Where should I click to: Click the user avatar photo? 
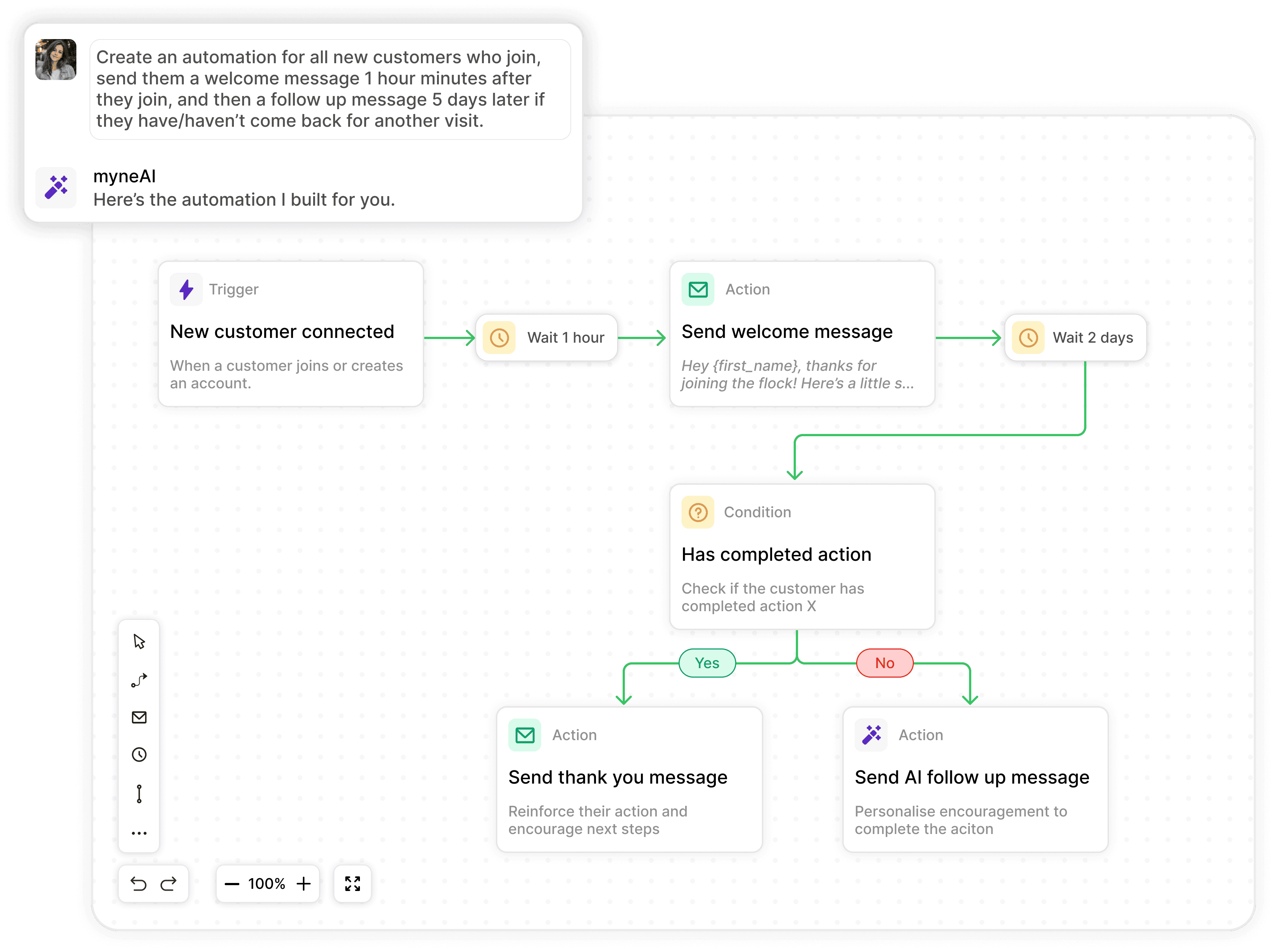[x=56, y=59]
